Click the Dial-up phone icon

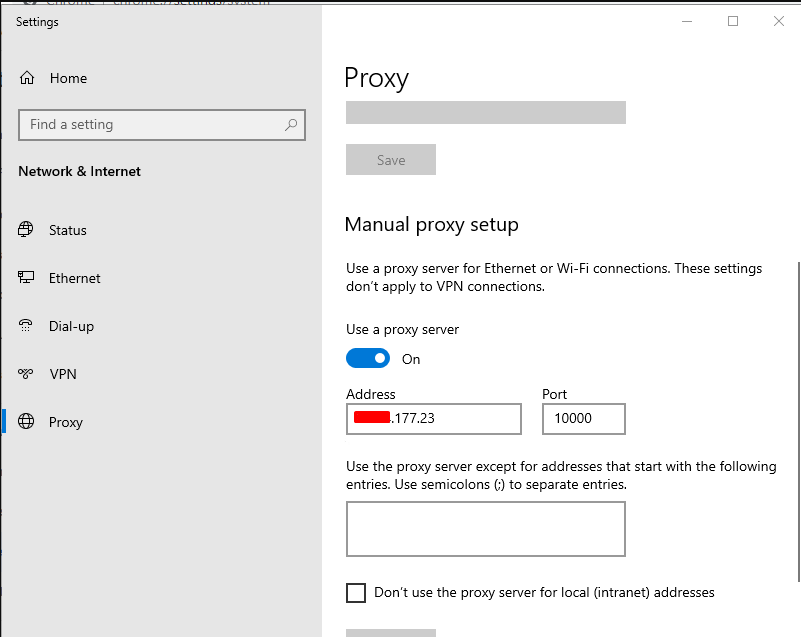tap(26, 325)
